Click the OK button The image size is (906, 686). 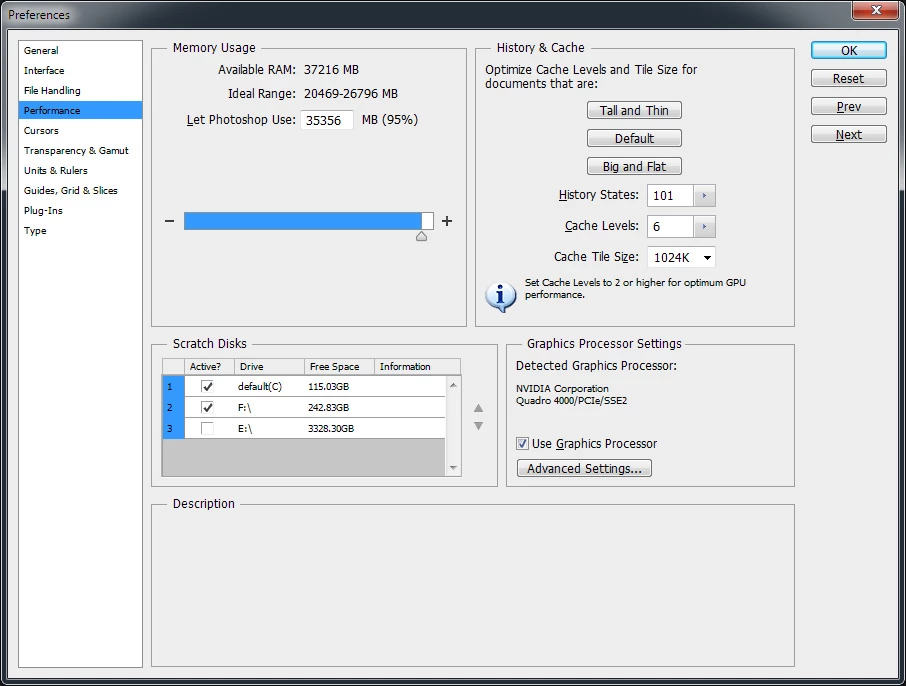tap(848, 50)
